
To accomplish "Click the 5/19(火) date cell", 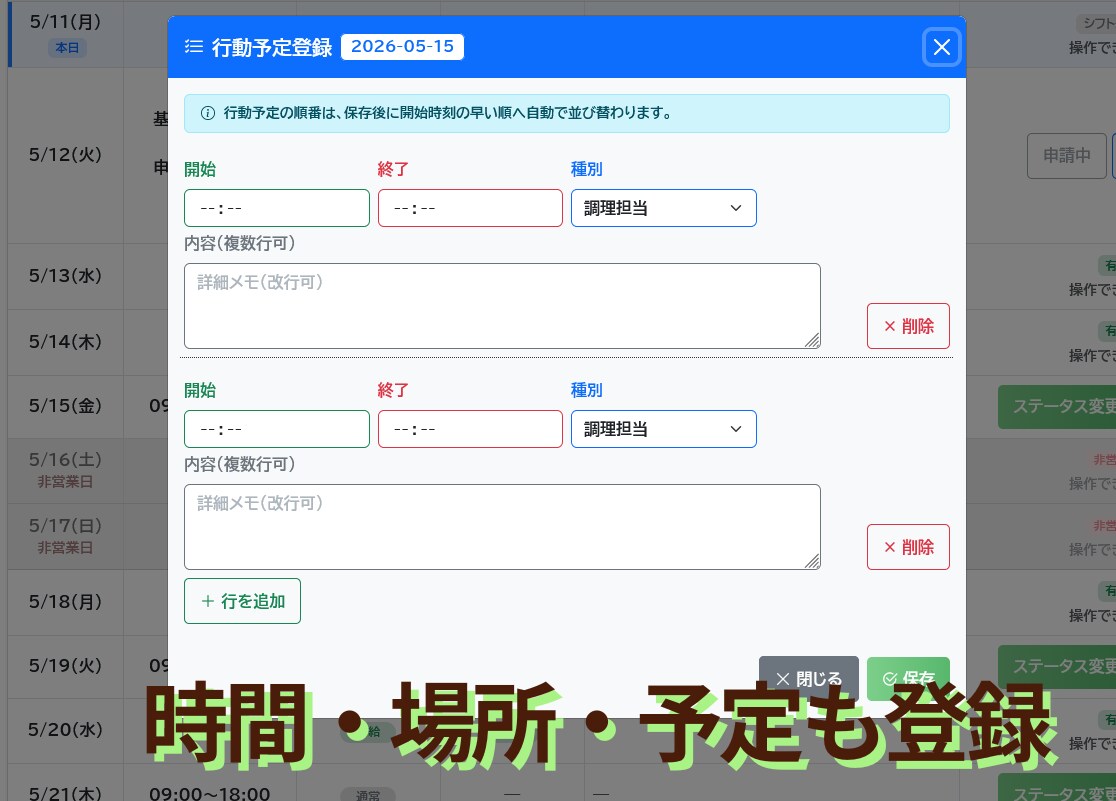I will (x=65, y=666).
